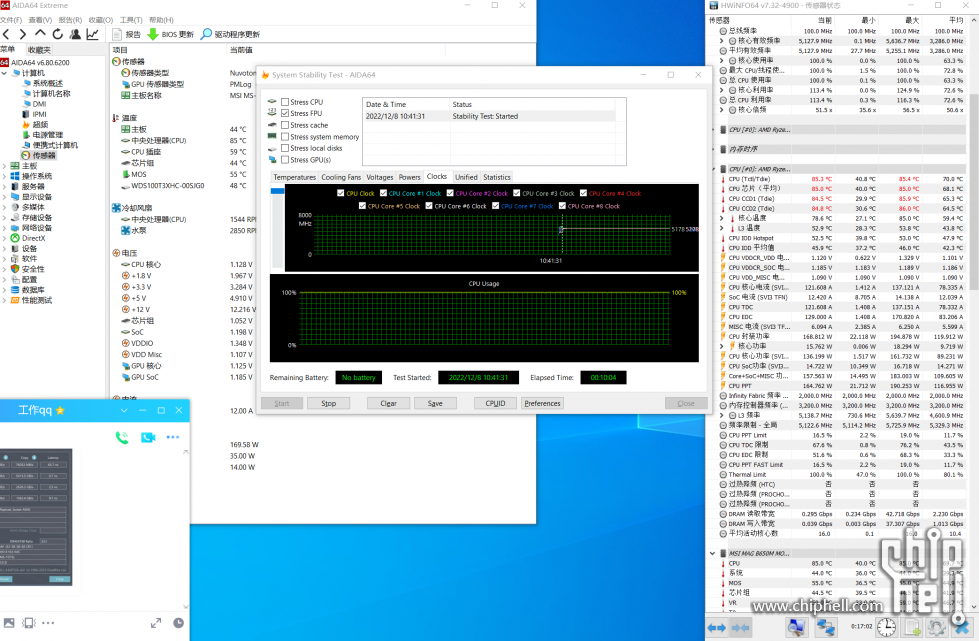Click the Save button in Stability Test
Viewport: 979px width, 641px height.
click(435, 403)
